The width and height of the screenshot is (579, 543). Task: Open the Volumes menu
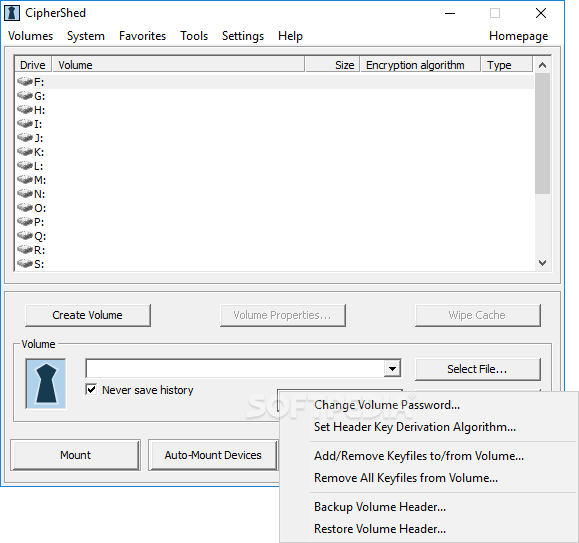pos(31,36)
